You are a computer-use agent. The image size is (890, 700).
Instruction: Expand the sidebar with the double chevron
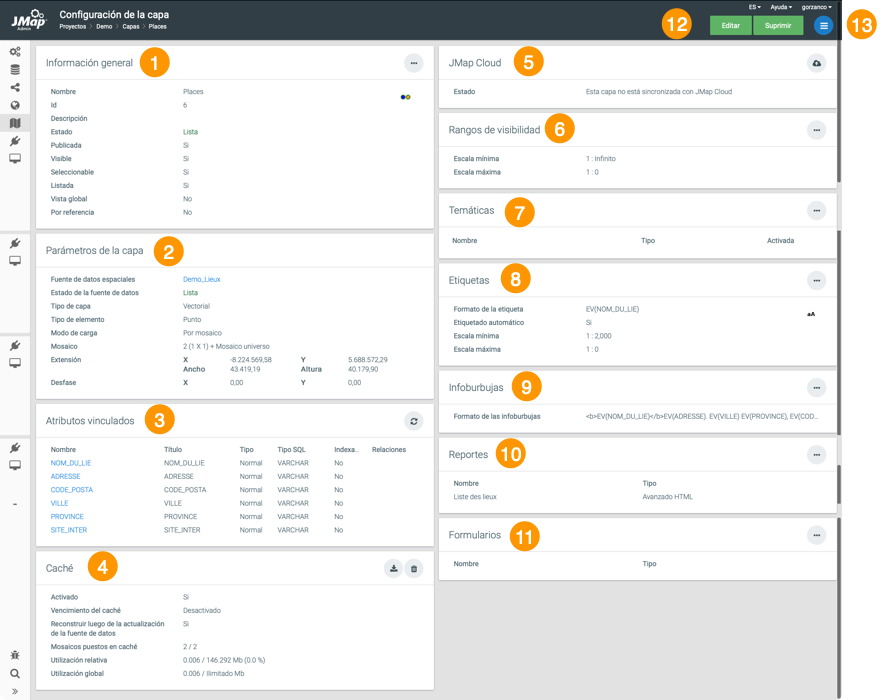pyautogui.click(x=15, y=691)
